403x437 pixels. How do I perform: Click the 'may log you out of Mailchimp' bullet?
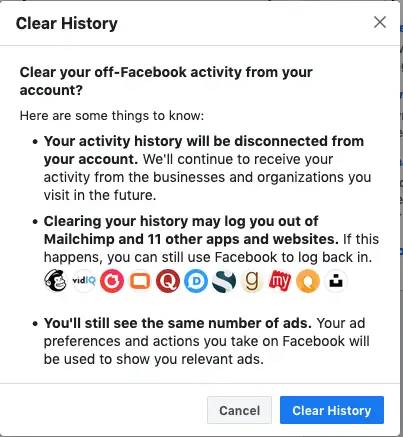[x=211, y=239]
